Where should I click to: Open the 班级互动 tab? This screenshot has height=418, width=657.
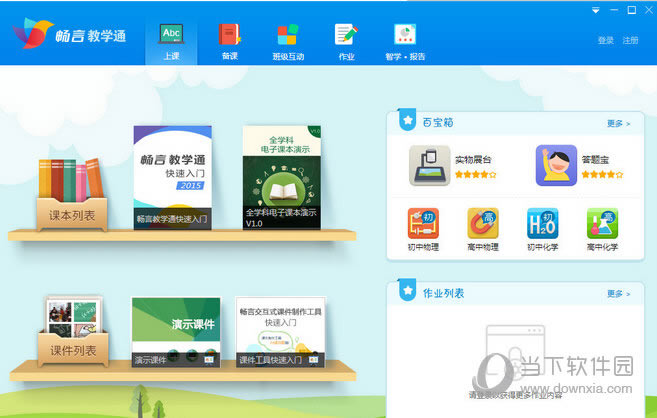click(x=288, y=40)
